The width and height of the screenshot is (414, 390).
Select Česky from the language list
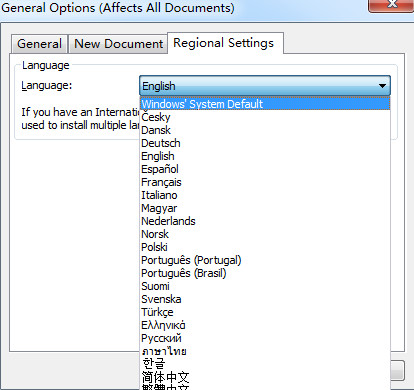click(x=265, y=117)
